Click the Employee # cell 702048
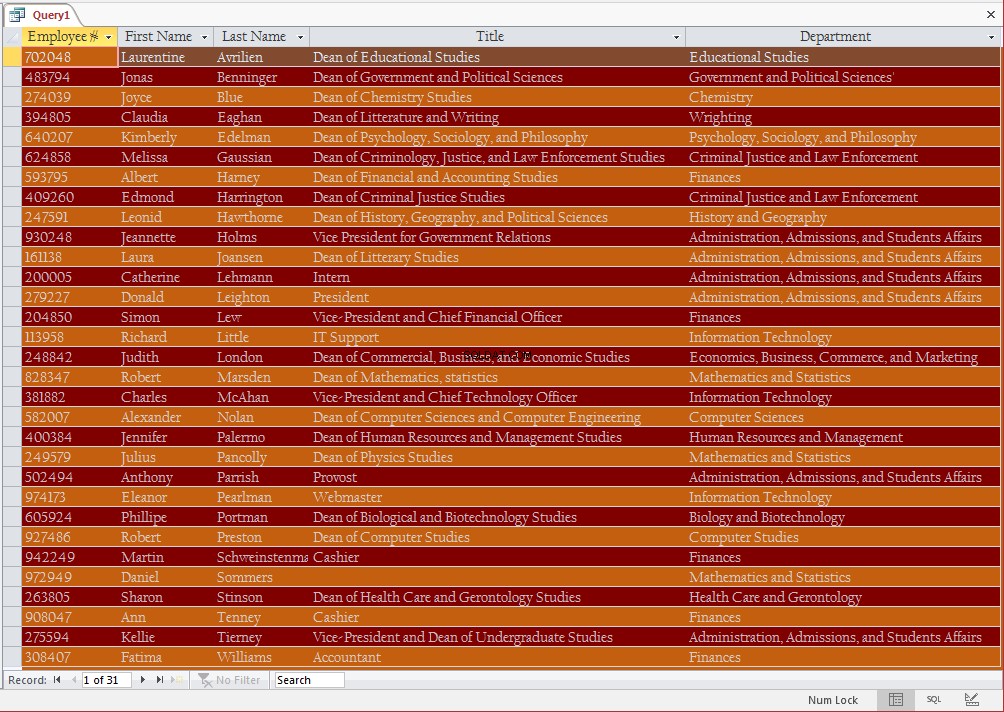The width and height of the screenshot is (1004, 712). click(x=70, y=57)
